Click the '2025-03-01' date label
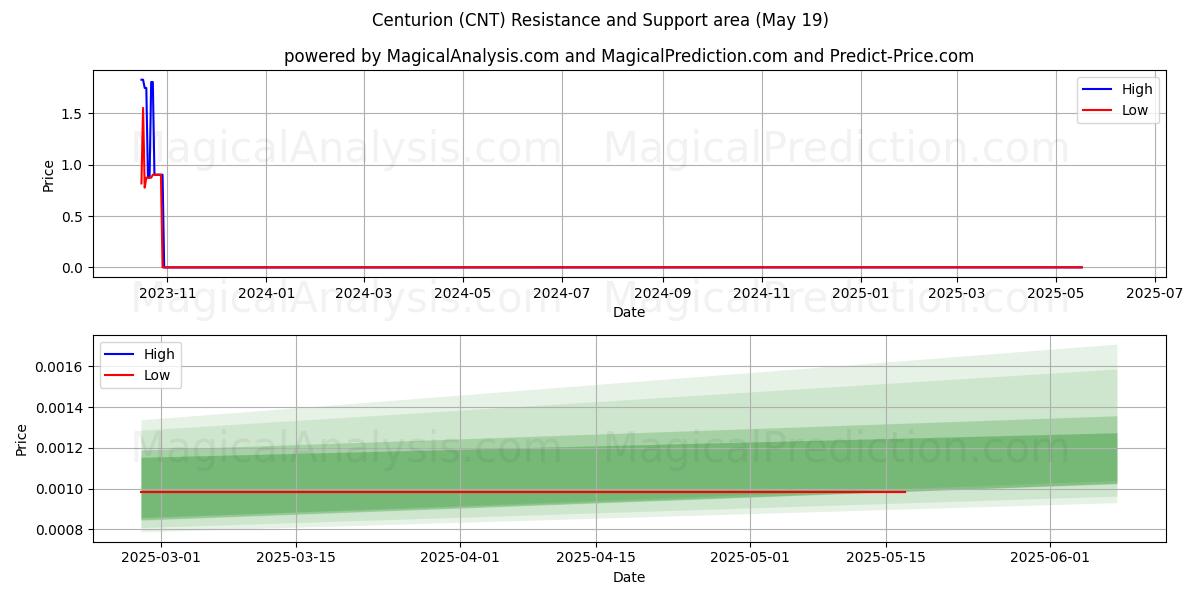 point(162,558)
